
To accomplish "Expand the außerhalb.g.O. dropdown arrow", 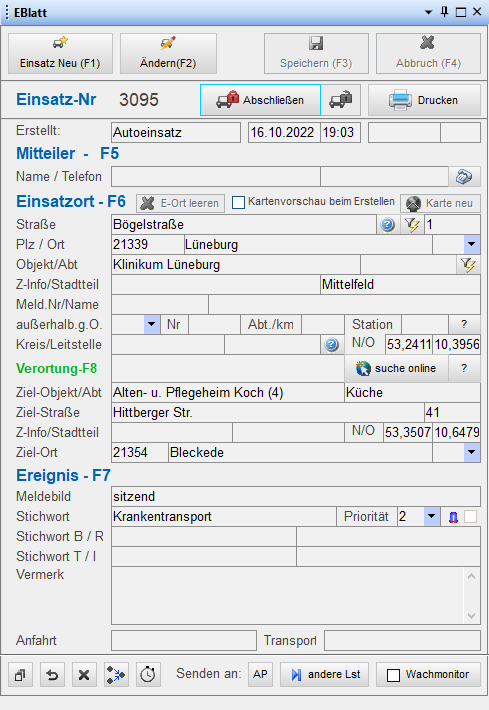I will click(x=152, y=325).
